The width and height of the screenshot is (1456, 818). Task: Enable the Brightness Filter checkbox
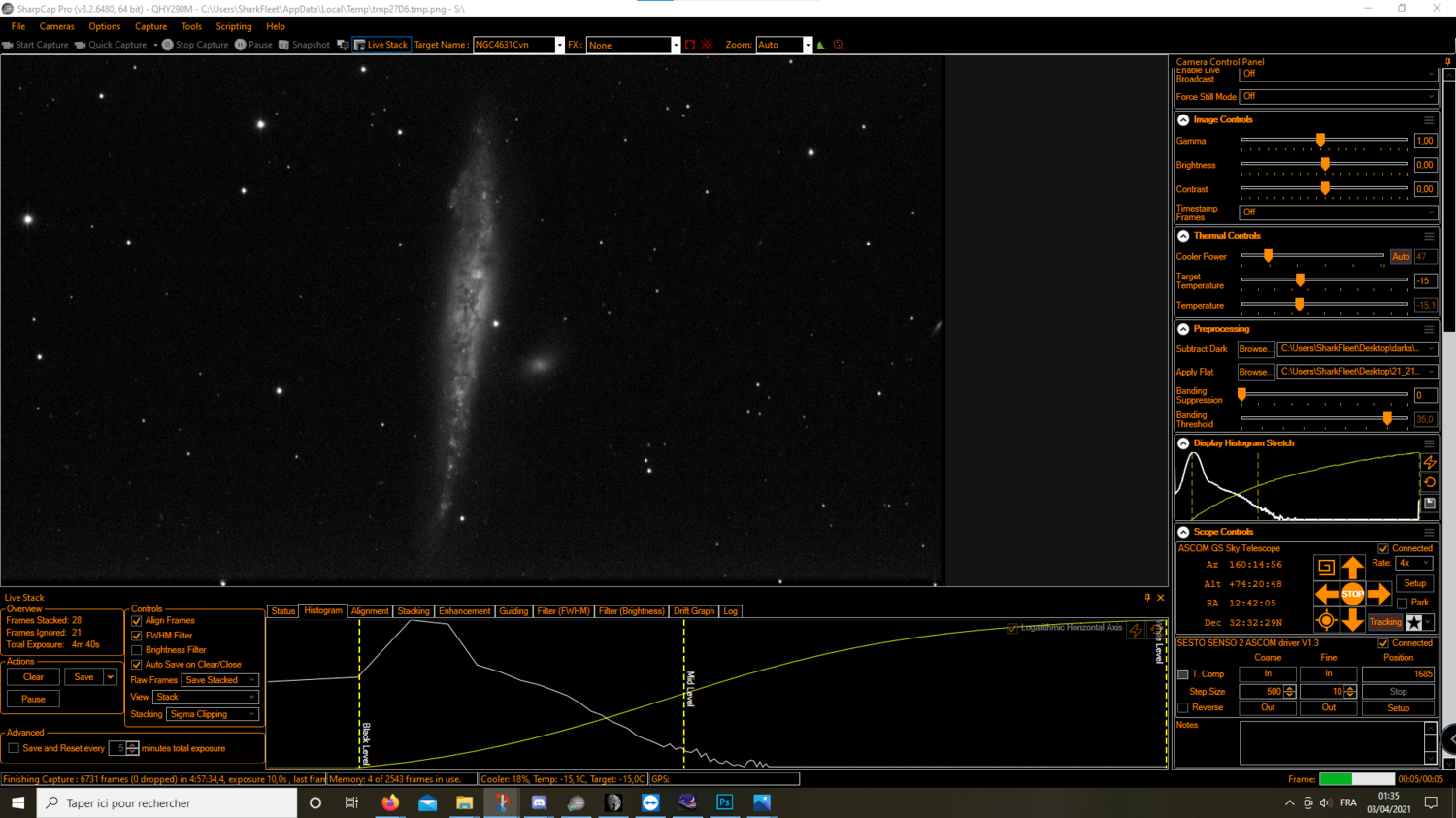(136, 650)
